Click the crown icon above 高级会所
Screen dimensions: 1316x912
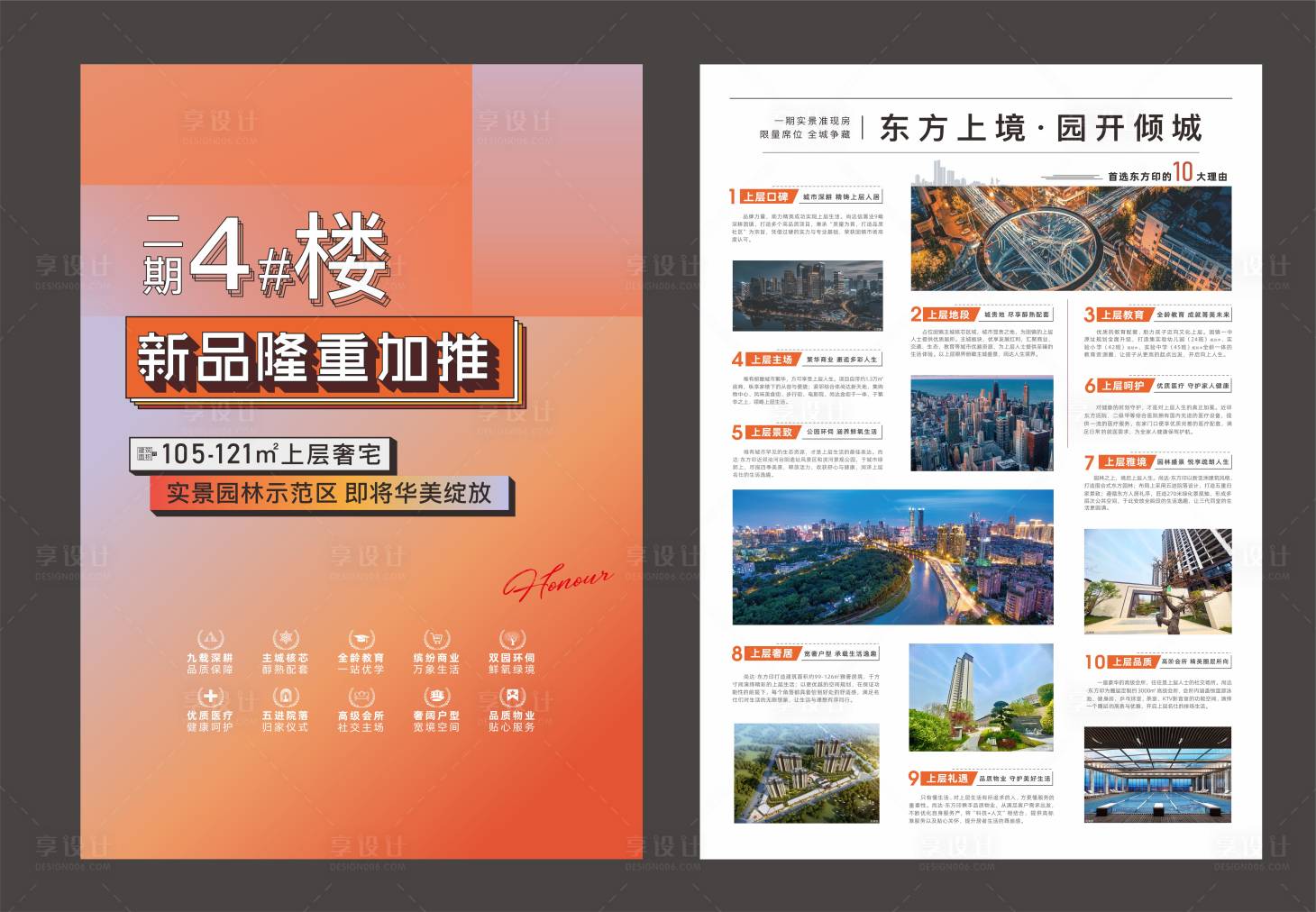click(x=361, y=696)
